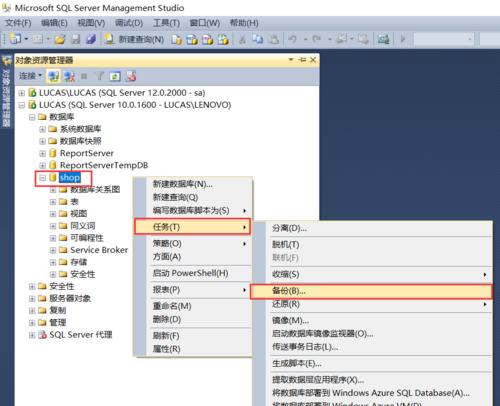Expand the SQL Server 代理 node
This screenshot has width=500, height=406.
click(32, 335)
